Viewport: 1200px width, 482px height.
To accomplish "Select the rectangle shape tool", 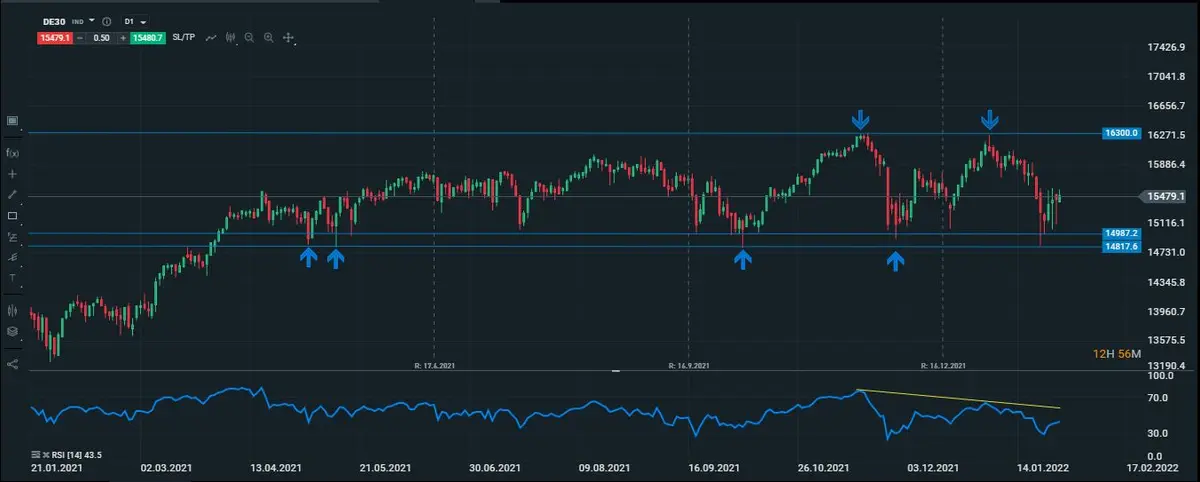I will pos(13,215).
